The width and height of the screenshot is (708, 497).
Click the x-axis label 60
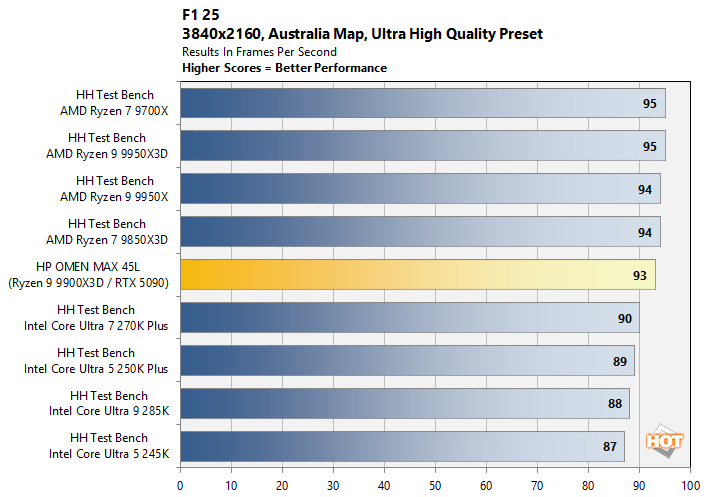click(486, 486)
